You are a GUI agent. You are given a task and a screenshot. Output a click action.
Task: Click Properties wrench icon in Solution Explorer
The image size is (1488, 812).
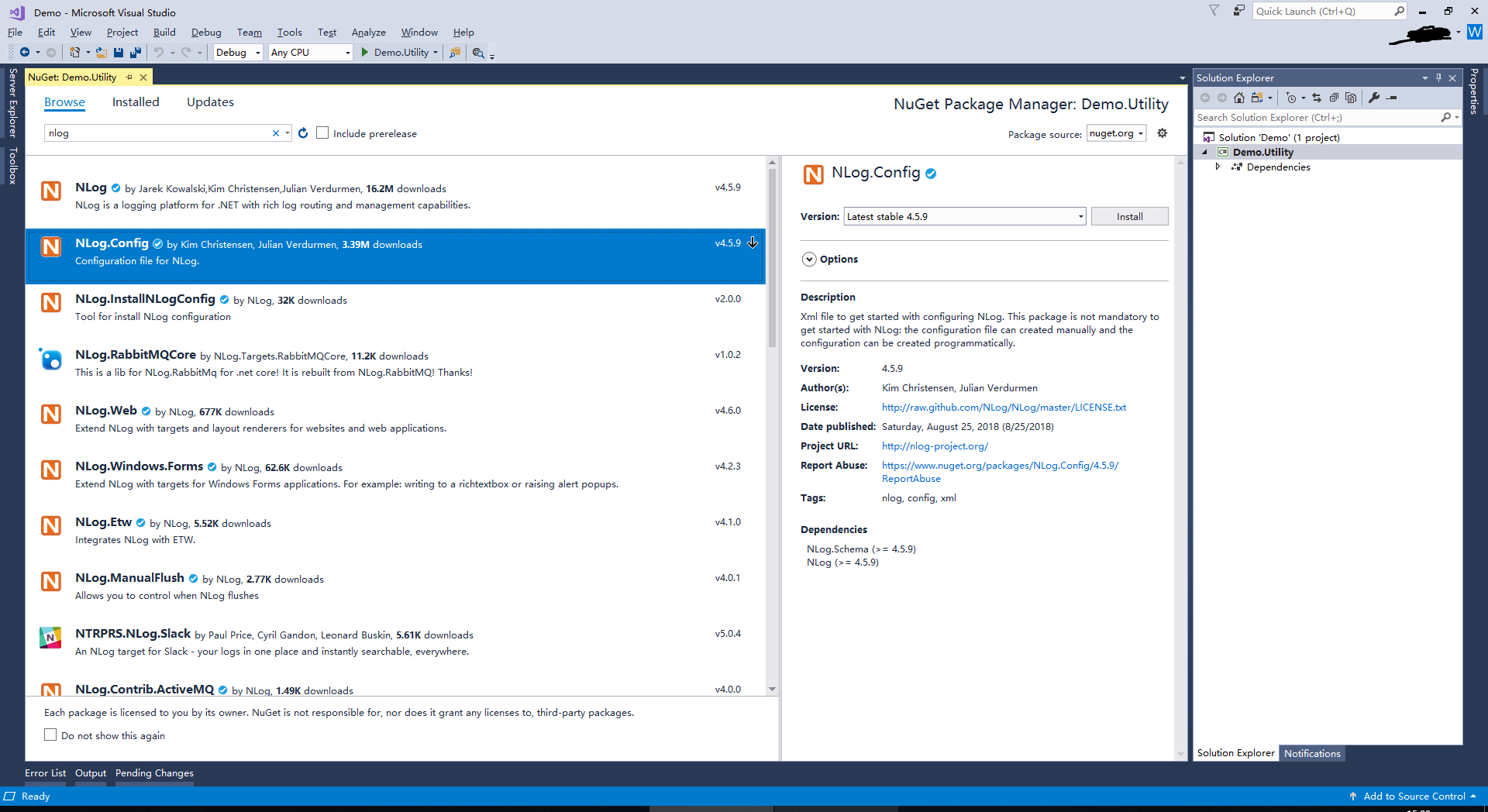tap(1374, 98)
